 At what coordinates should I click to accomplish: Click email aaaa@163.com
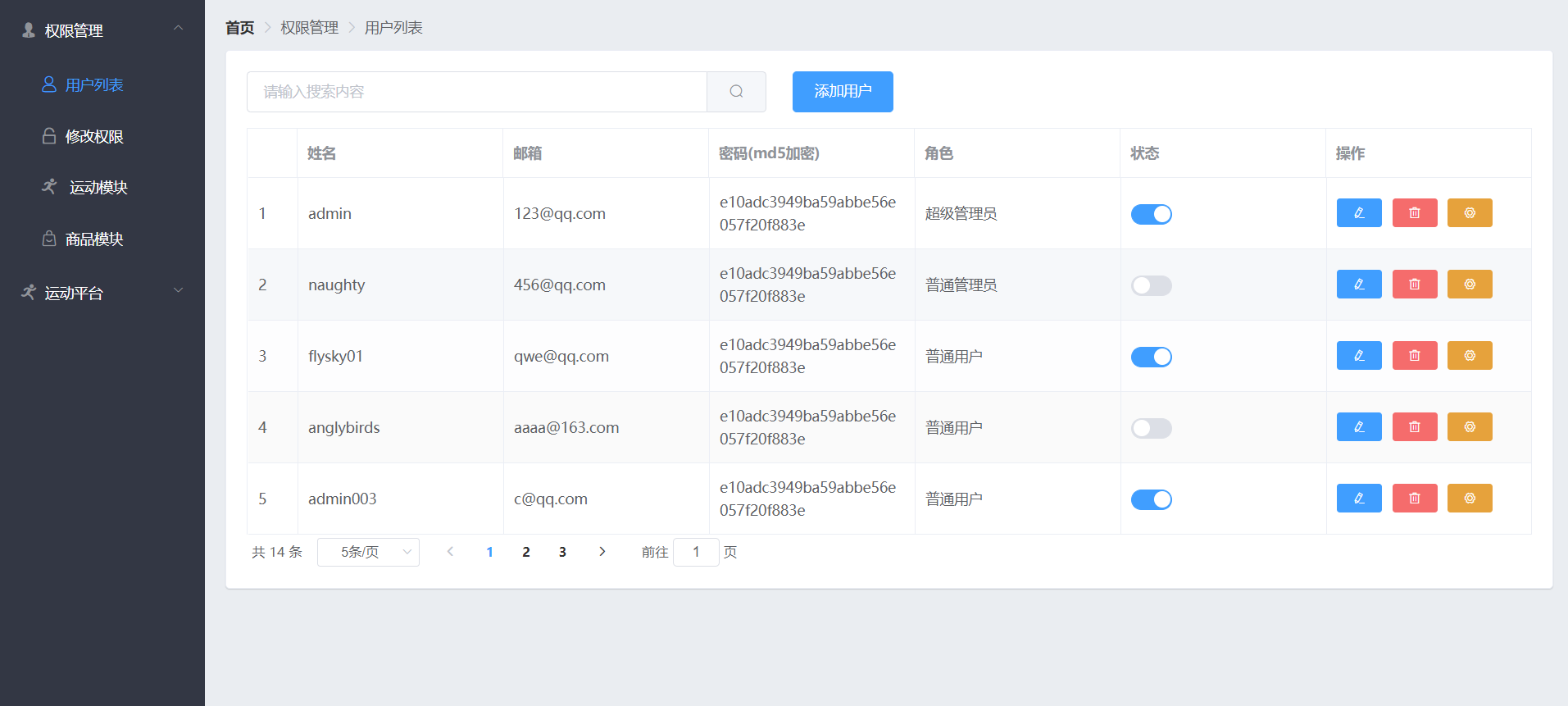coord(566,427)
